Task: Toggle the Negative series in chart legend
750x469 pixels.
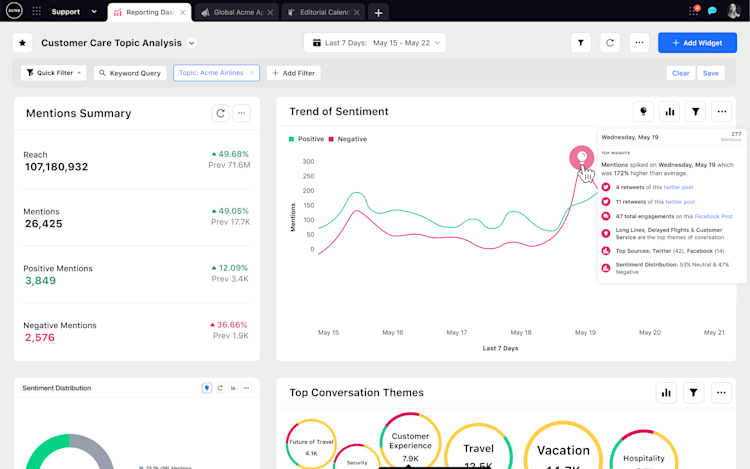Action: [x=348, y=139]
